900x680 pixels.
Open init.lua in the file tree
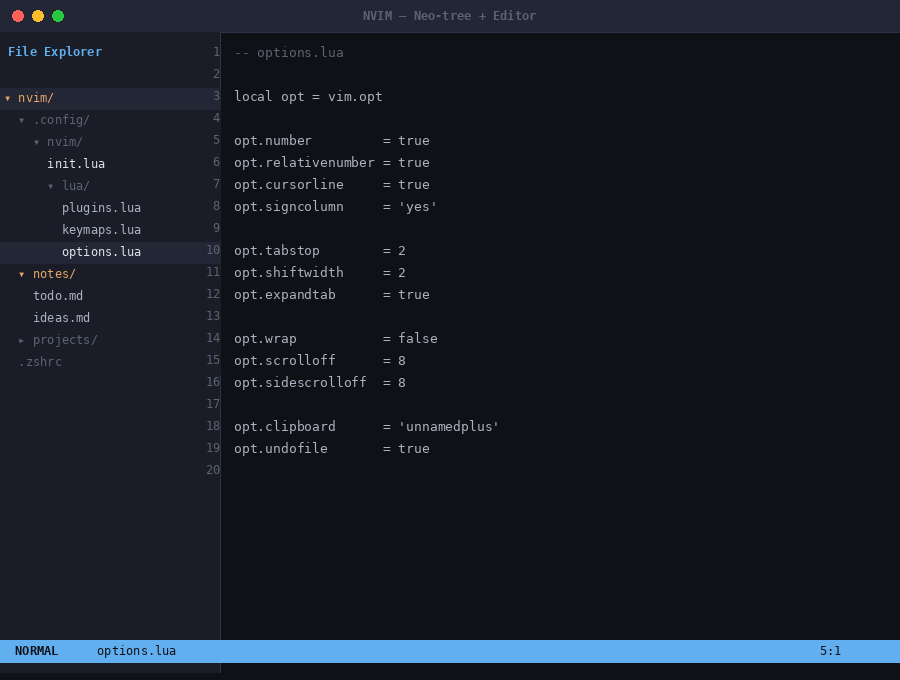pos(76,164)
